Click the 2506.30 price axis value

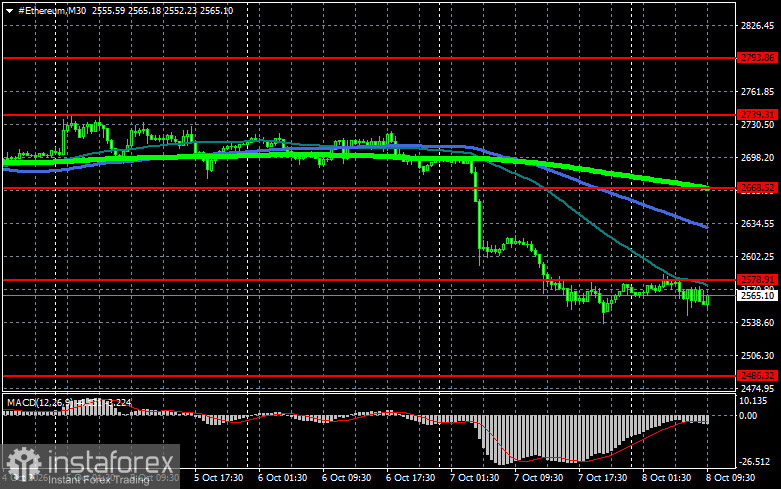(x=758, y=356)
